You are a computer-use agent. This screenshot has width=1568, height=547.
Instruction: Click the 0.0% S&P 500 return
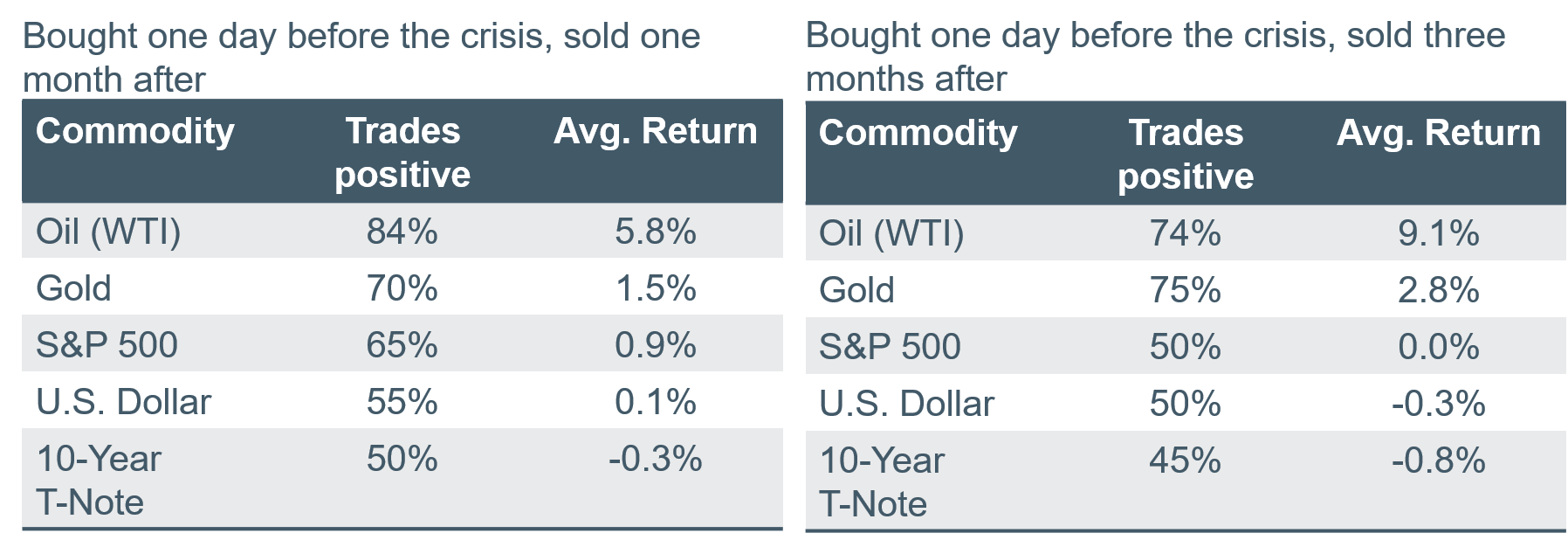[1439, 347]
